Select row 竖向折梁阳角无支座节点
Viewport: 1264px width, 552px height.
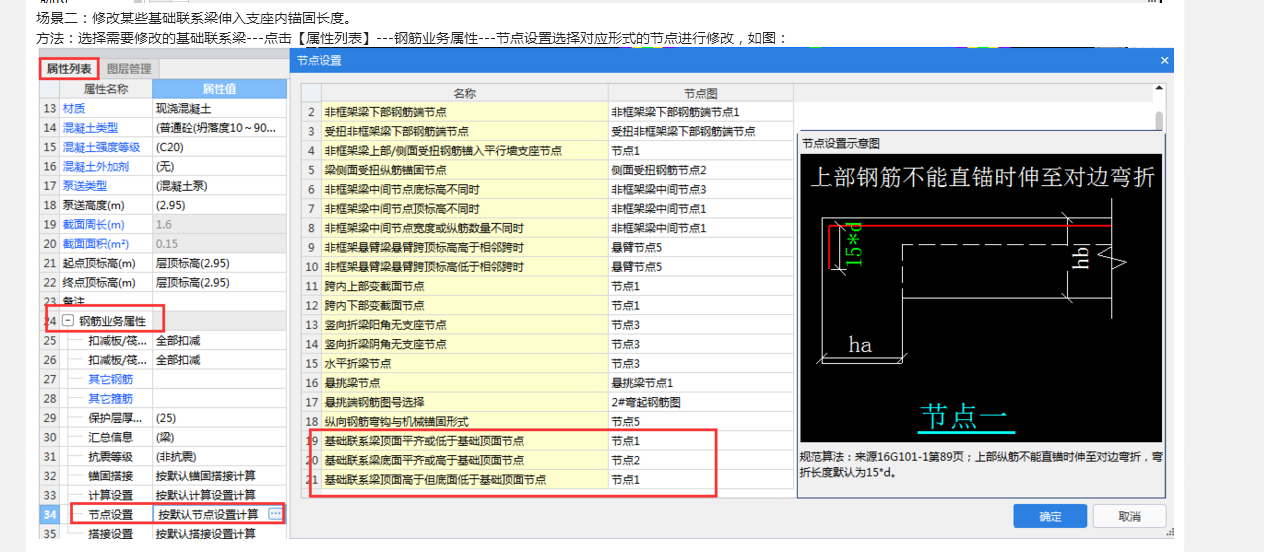tap(548, 324)
